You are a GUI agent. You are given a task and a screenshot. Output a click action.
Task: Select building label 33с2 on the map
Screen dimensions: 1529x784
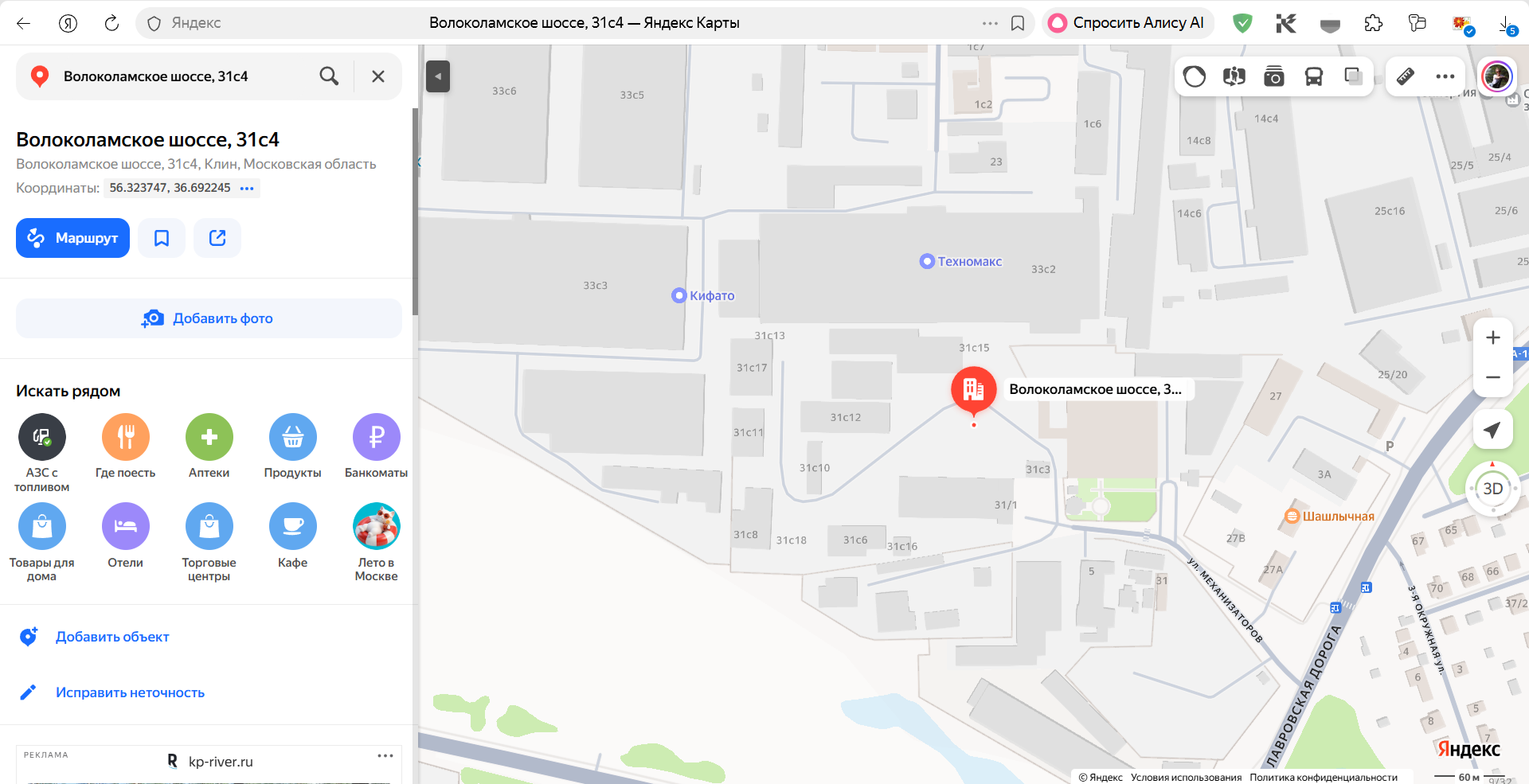click(x=1043, y=269)
